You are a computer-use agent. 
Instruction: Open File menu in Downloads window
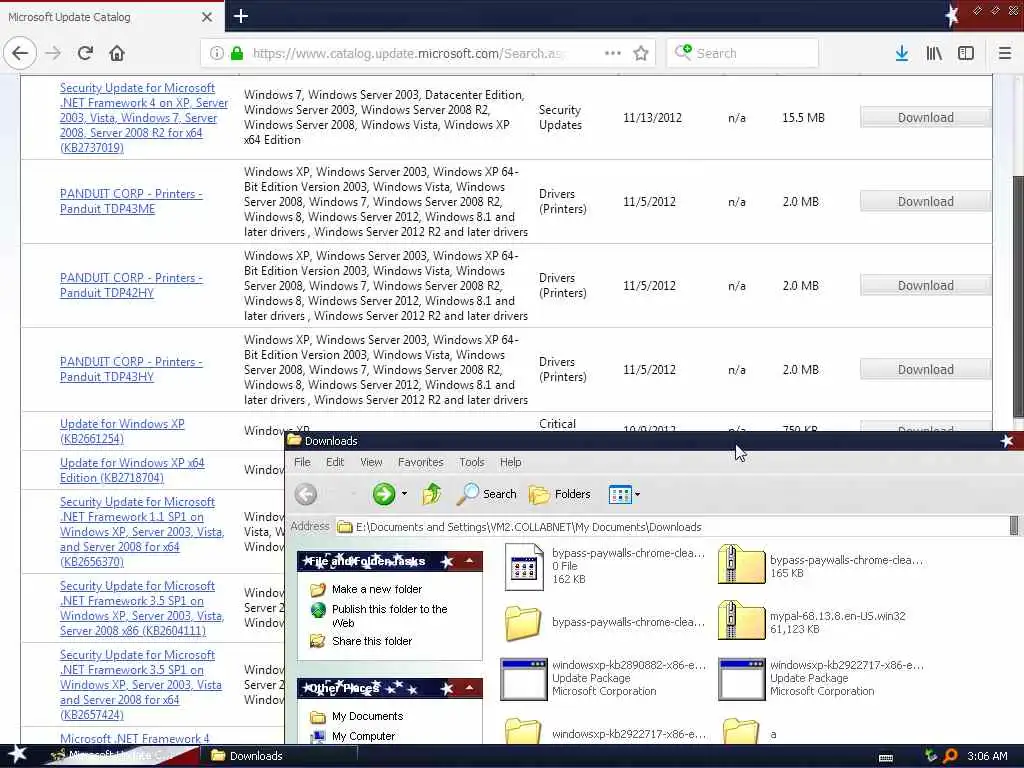302,462
